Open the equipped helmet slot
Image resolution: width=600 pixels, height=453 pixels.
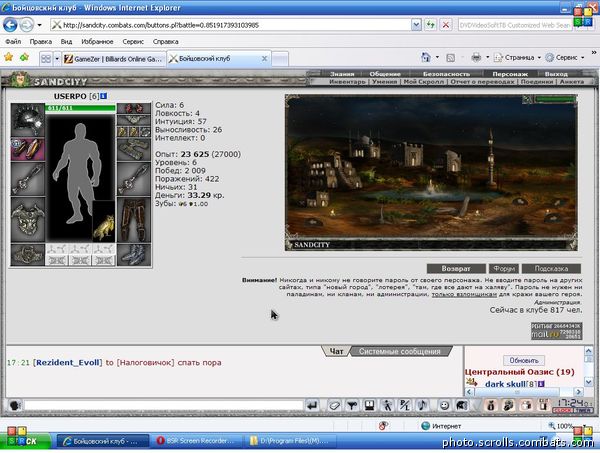pyautogui.click(x=28, y=119)
